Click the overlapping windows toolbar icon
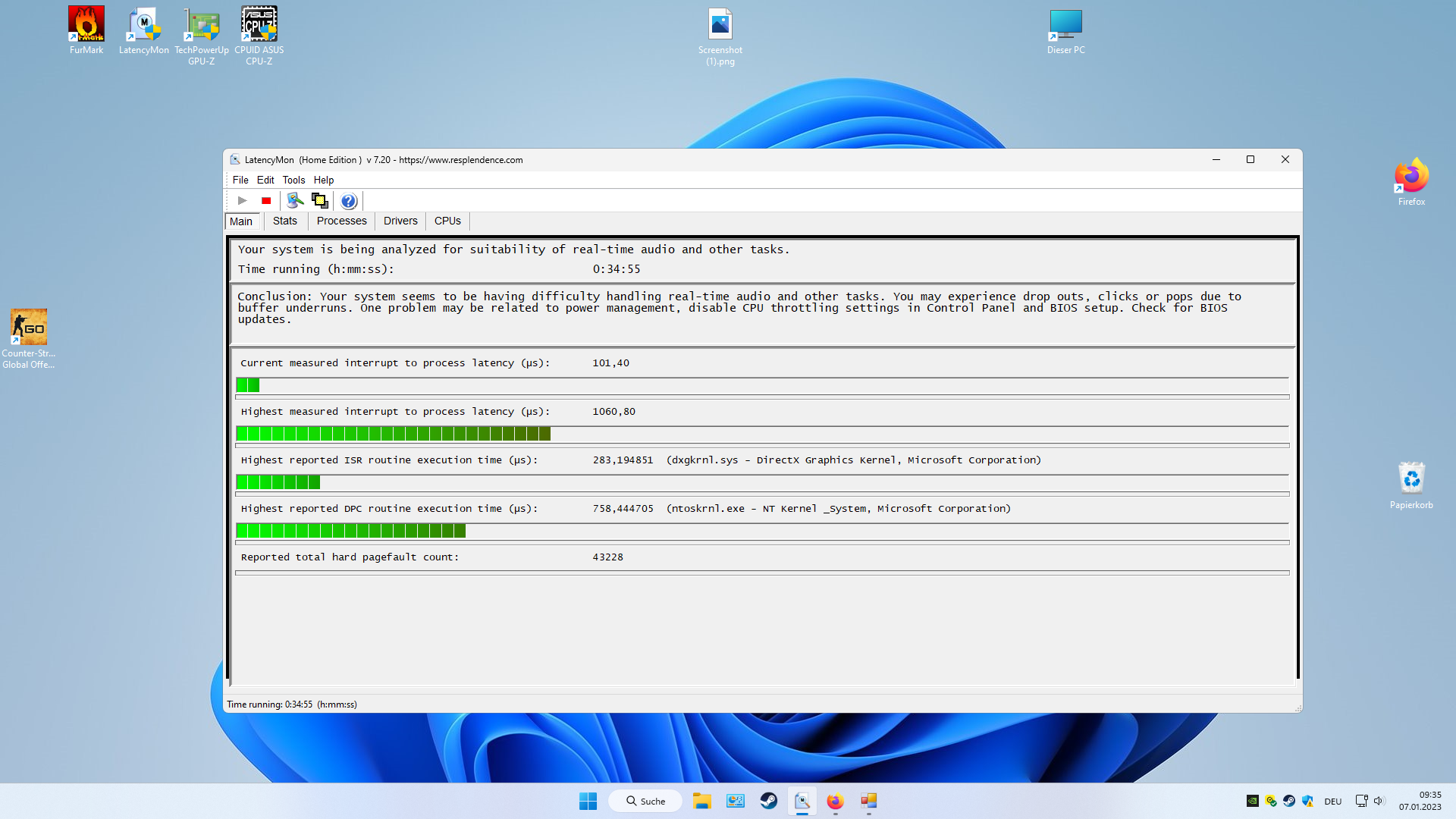 point(320,201)
